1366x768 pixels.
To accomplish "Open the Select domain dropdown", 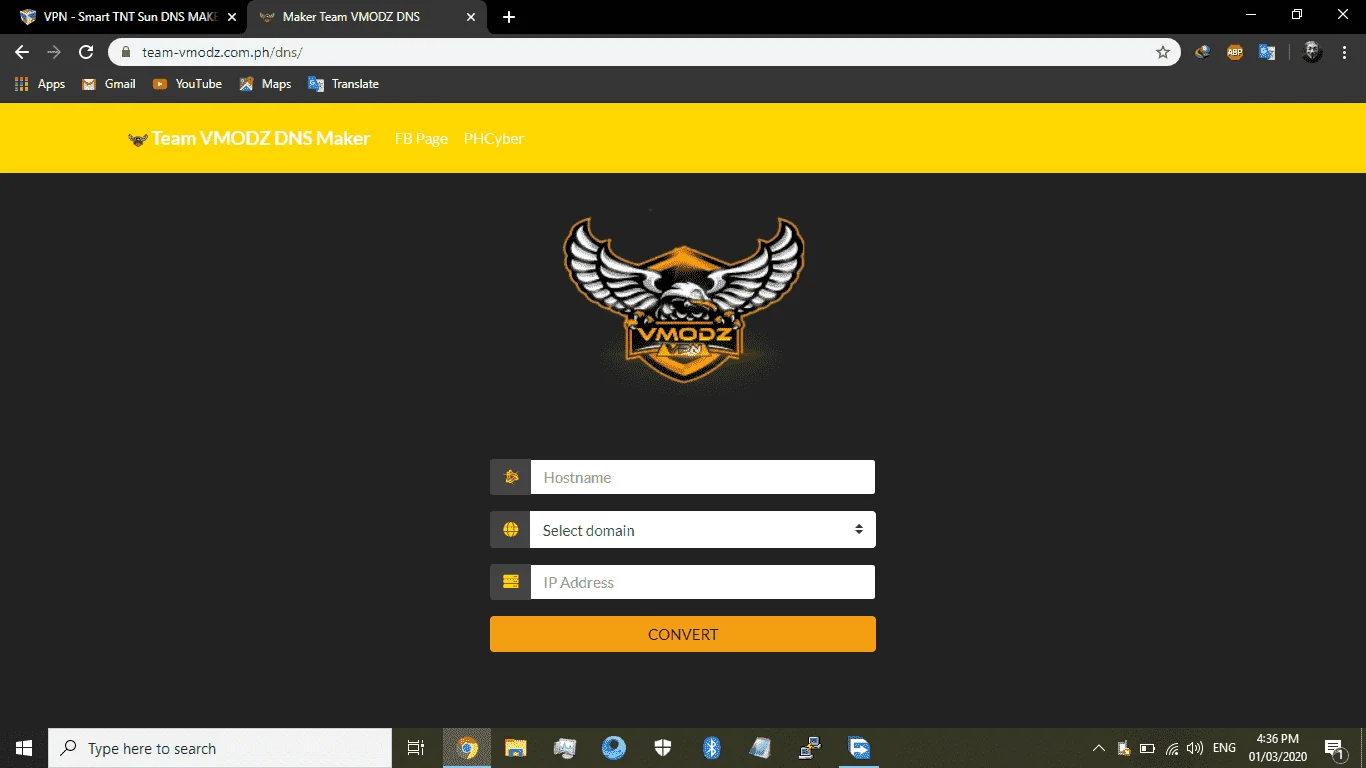I will tap(702, 530).
